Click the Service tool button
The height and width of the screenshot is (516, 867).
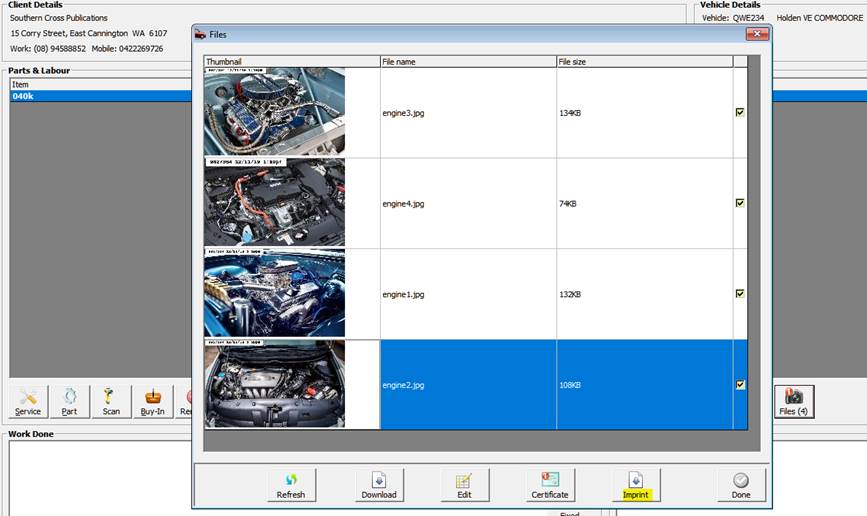click(x=28, y=401)
